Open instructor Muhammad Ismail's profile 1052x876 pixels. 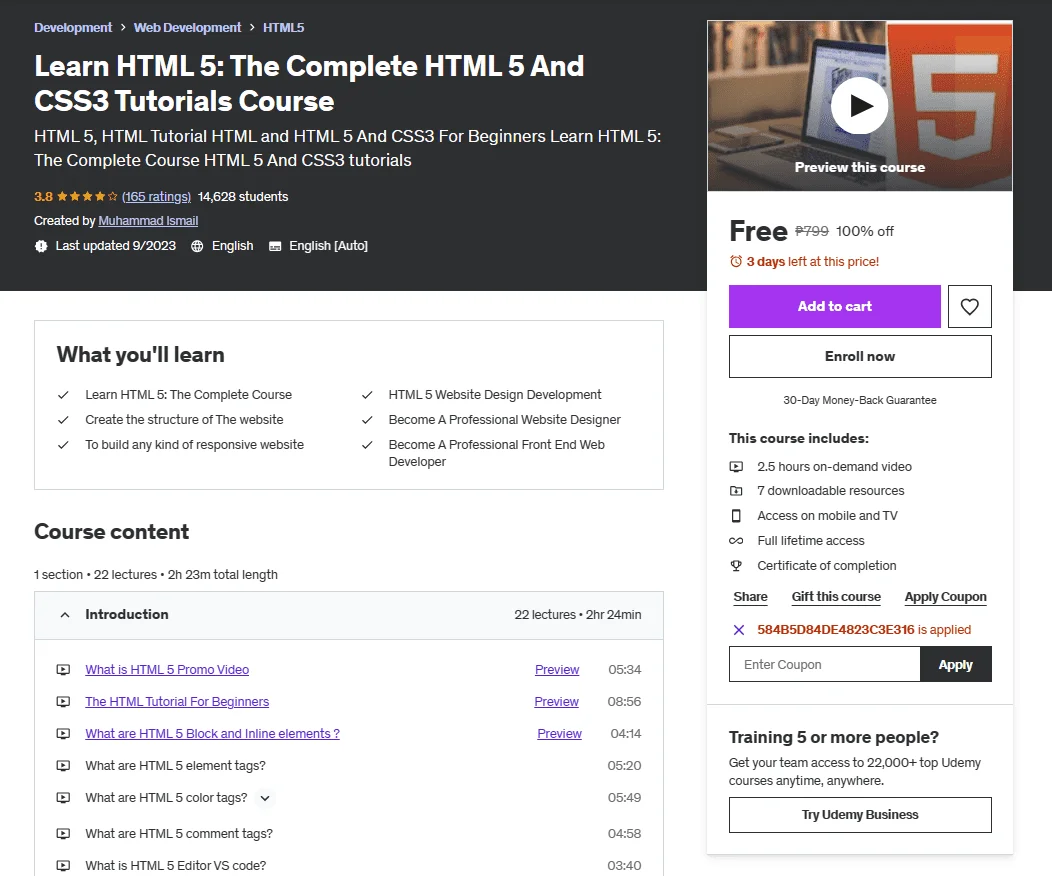[x=148, y=221]
